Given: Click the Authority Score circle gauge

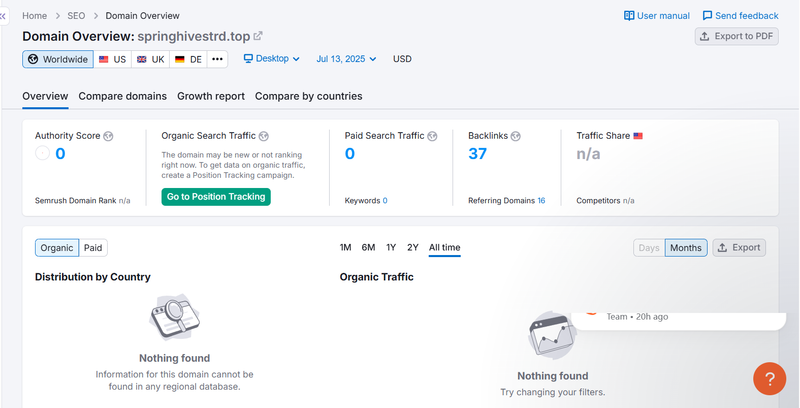Looking at the screenshot, I should coord(42,153).
